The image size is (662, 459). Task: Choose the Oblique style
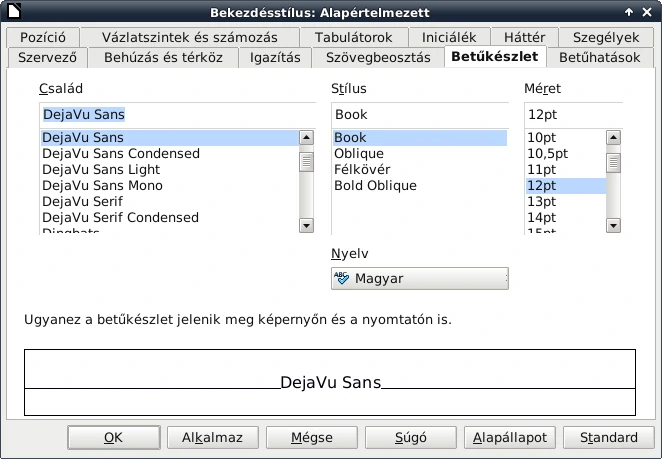click(x=420, y=154)
